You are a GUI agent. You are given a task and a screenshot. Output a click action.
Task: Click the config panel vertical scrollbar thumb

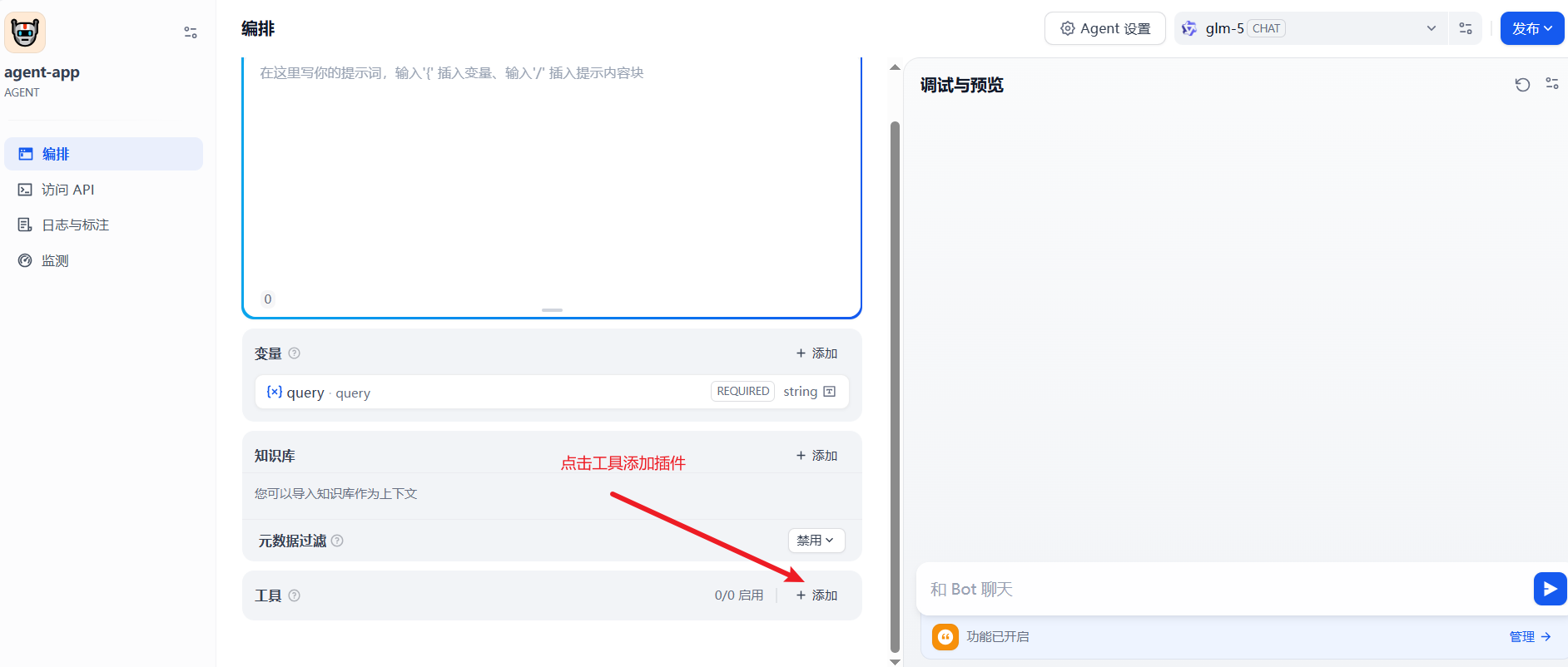pyautogui.click(x=895, y=387)
